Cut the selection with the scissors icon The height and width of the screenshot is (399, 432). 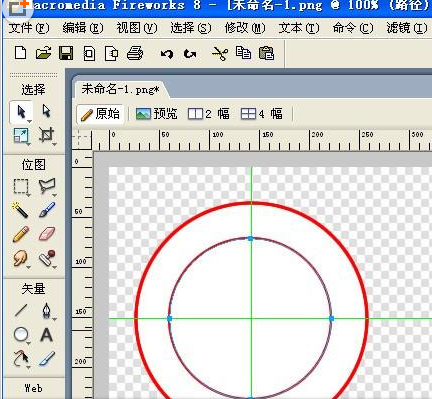point(220,53)
